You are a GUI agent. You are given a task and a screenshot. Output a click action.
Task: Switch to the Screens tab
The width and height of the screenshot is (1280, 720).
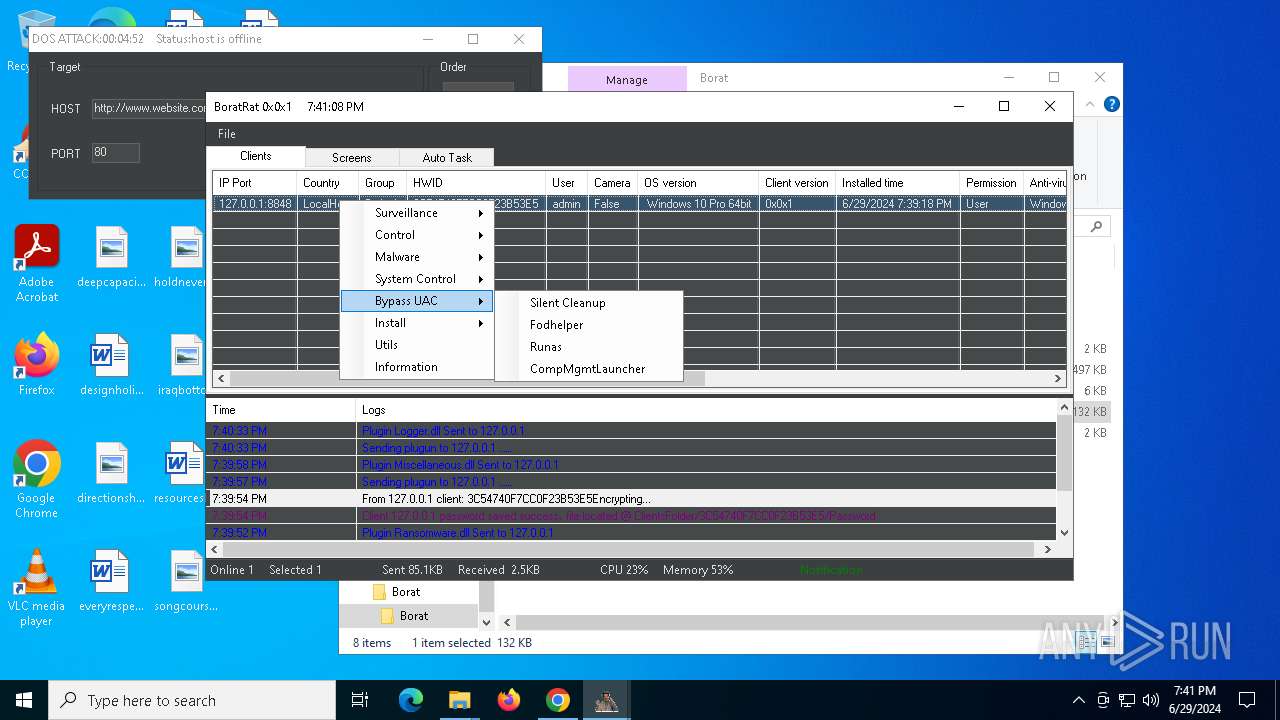tap(352, 158)
